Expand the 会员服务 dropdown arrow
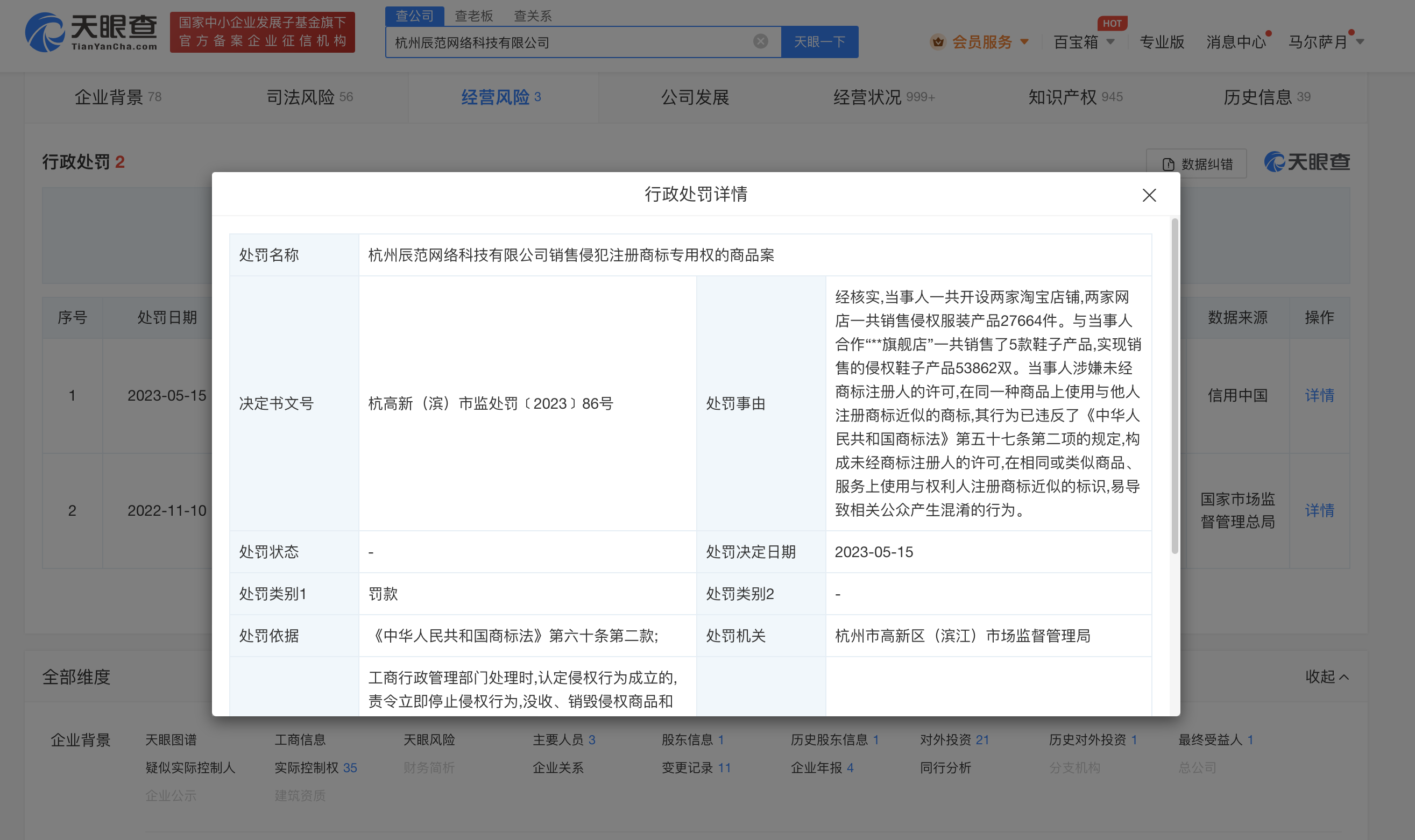The width and height of the screenshot is (1415, 840). point(1024,41)
